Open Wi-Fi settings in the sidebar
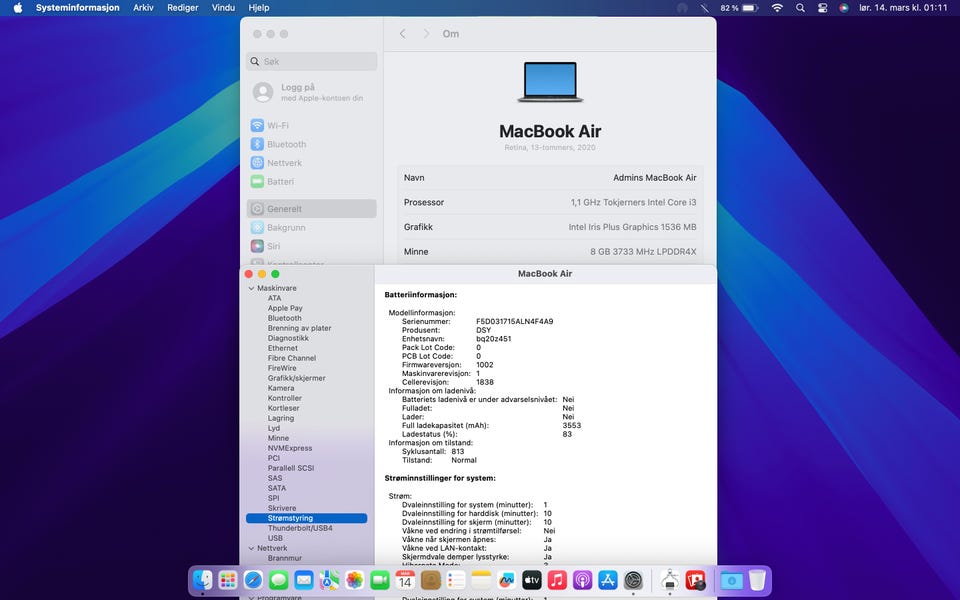960x600 pixels. (277, 126)
